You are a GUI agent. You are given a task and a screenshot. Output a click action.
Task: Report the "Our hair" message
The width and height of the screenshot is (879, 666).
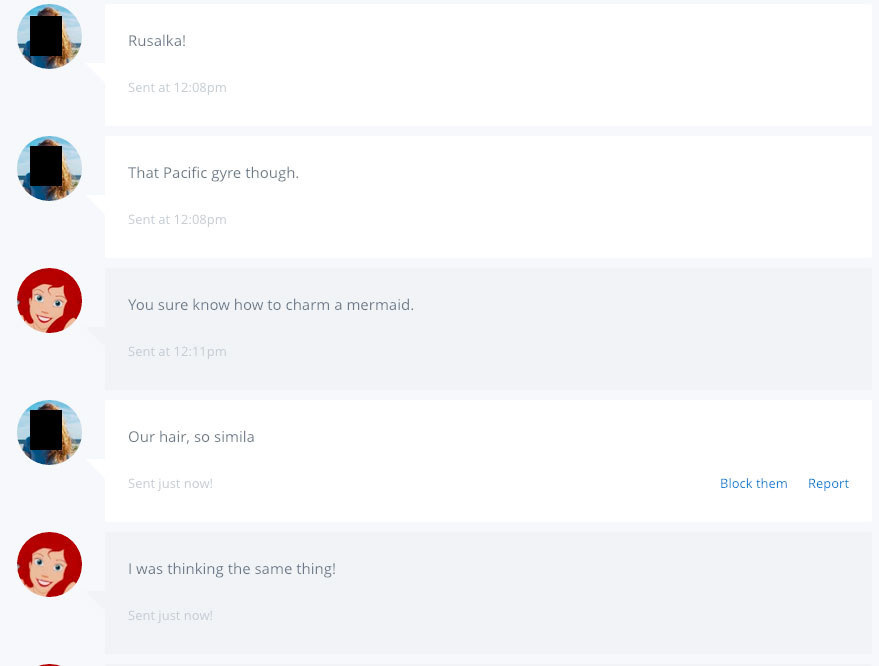coord(828,483)
